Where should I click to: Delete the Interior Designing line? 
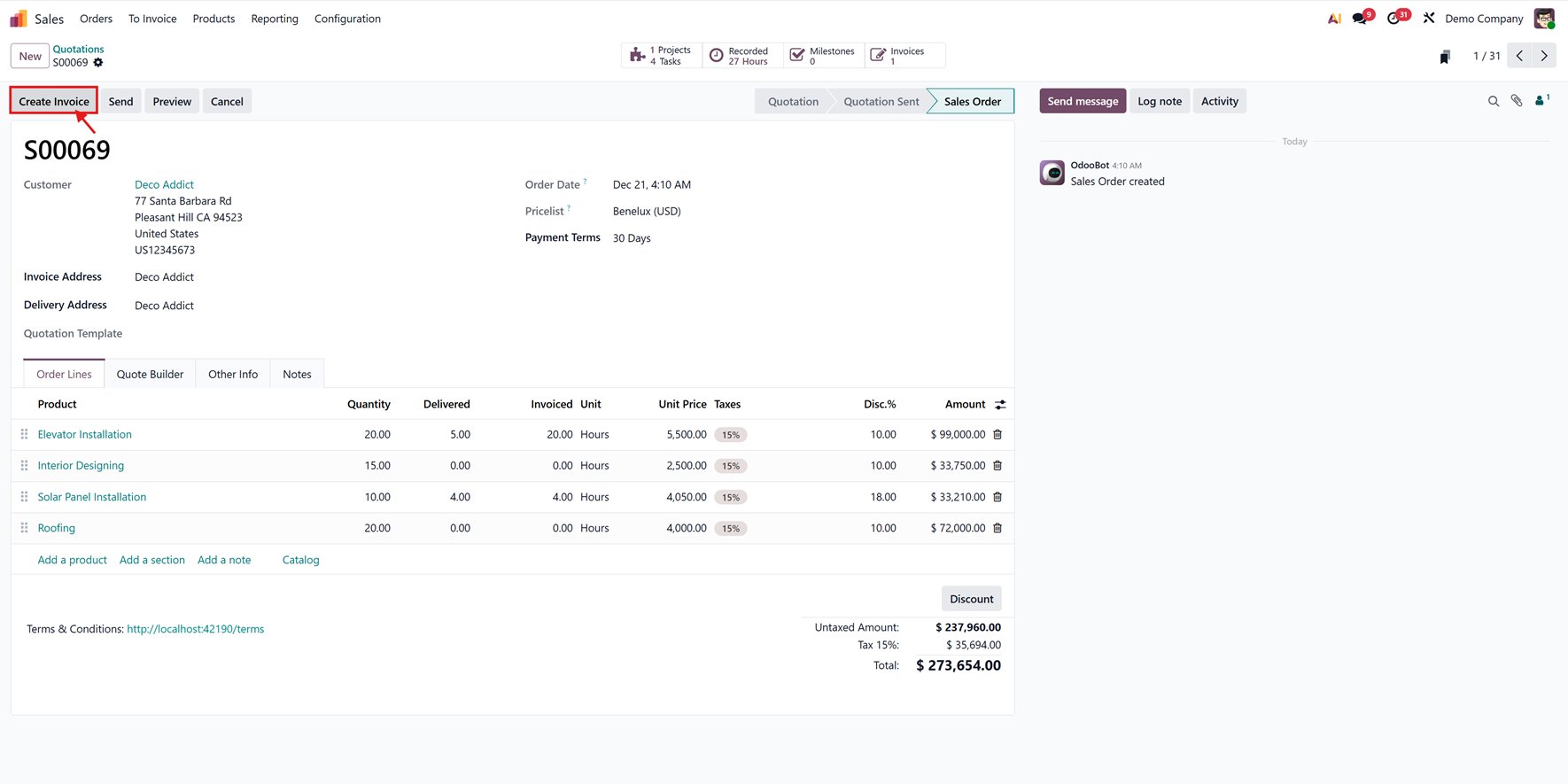[x=997, y=466]
